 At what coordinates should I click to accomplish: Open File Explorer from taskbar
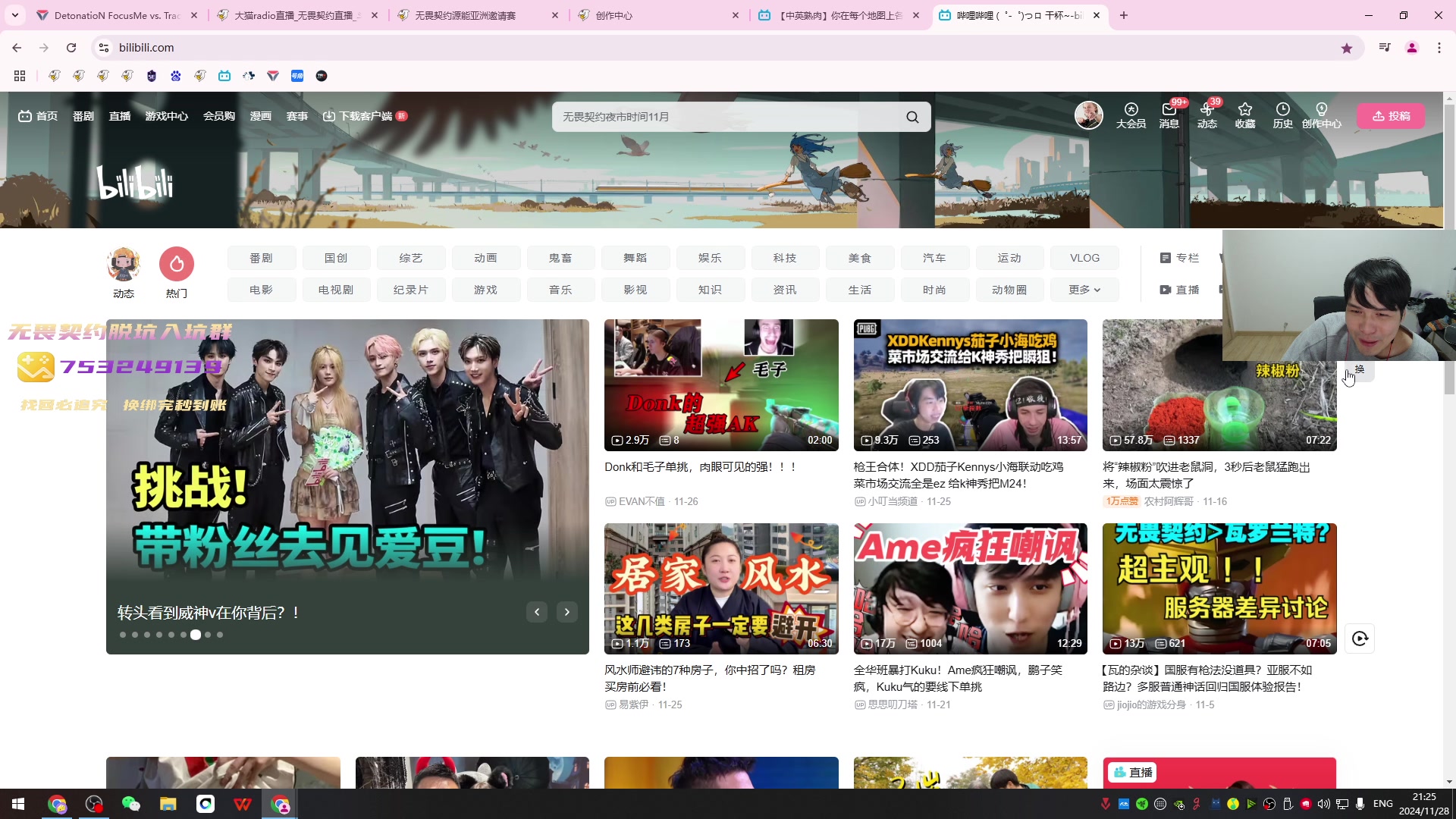coord(168,804)
